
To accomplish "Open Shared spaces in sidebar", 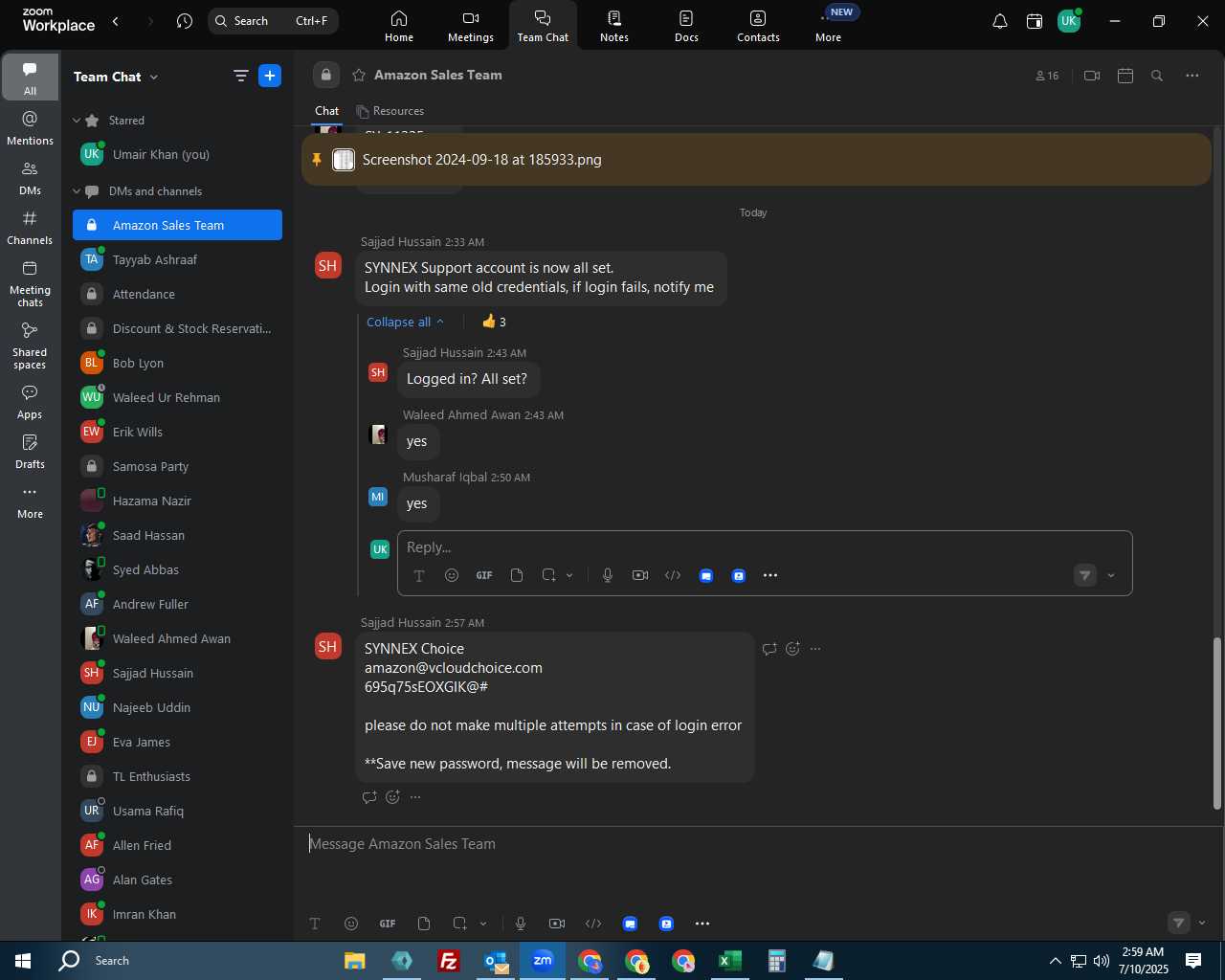I will (x=30, y=345).
